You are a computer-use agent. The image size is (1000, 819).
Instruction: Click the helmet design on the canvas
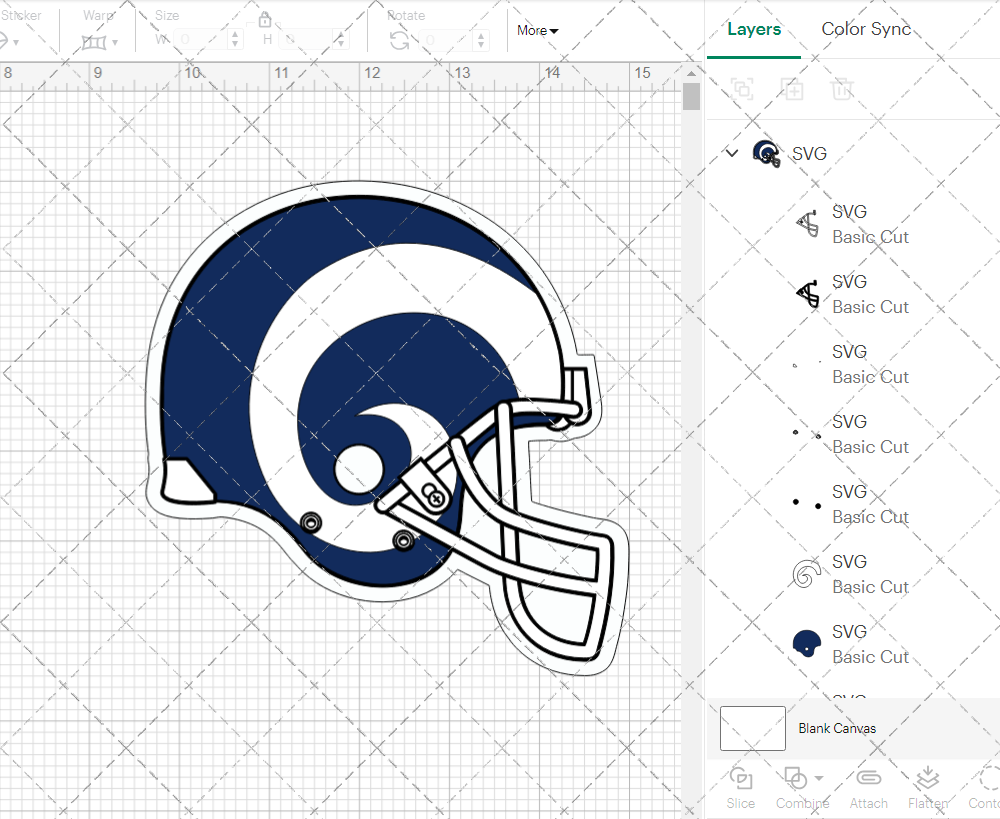pos(385,428)
